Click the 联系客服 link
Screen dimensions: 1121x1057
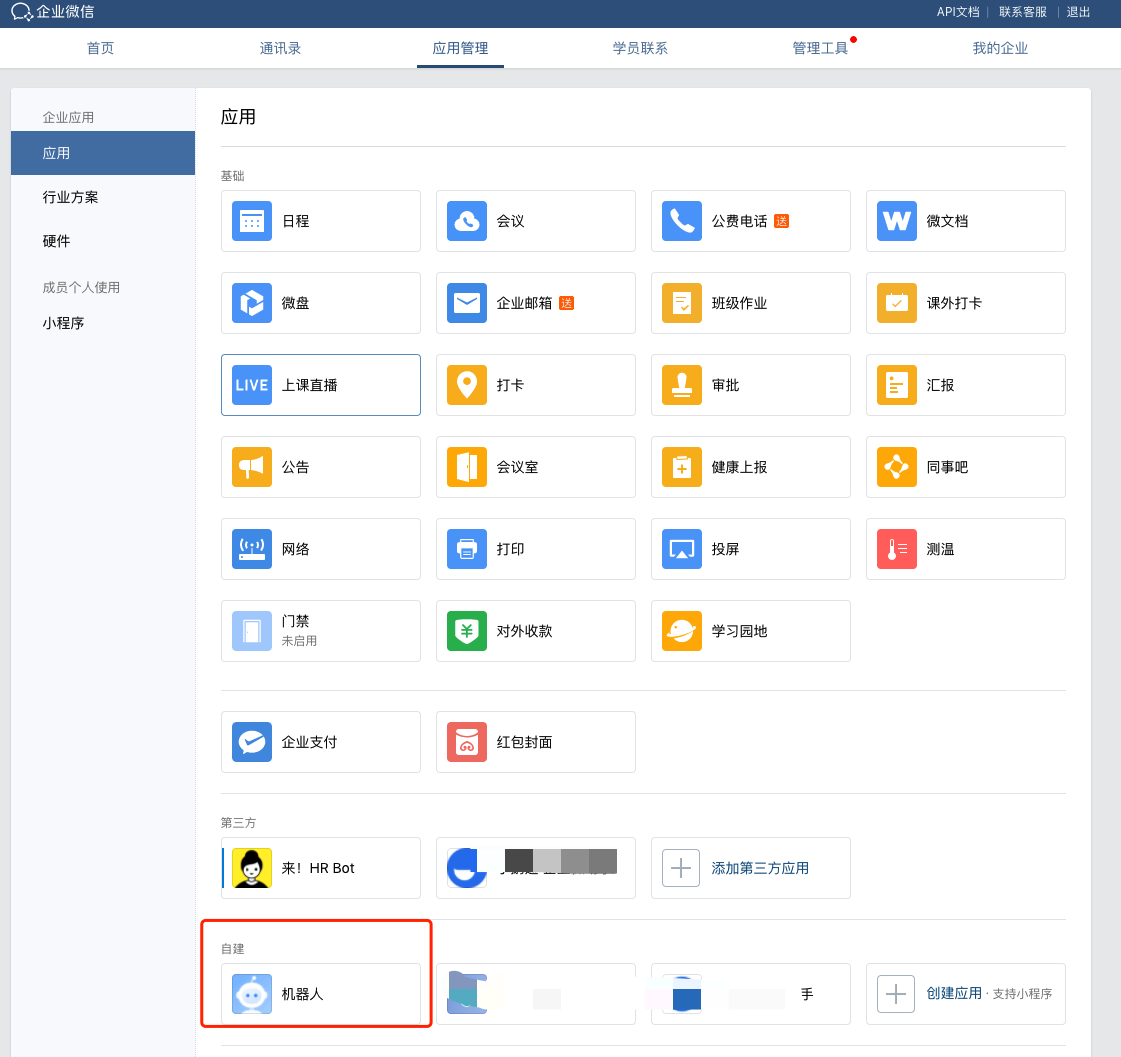coord(1022,11)
